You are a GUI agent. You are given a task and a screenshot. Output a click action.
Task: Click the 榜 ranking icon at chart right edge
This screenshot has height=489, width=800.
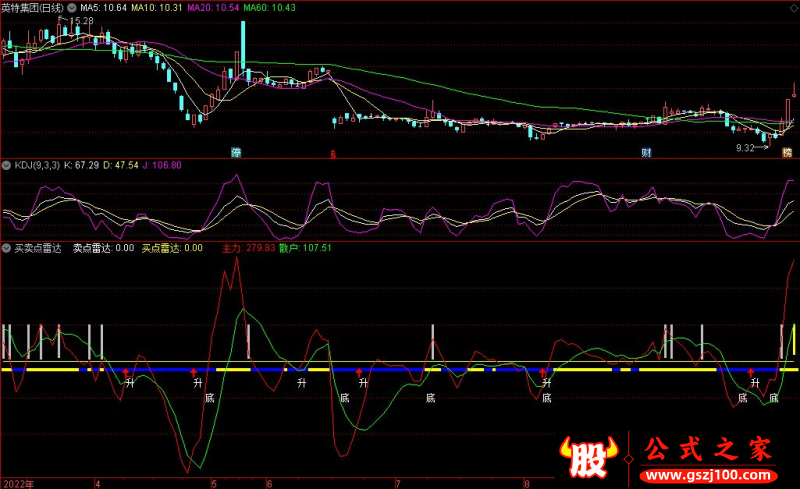[x=787, y=153]
